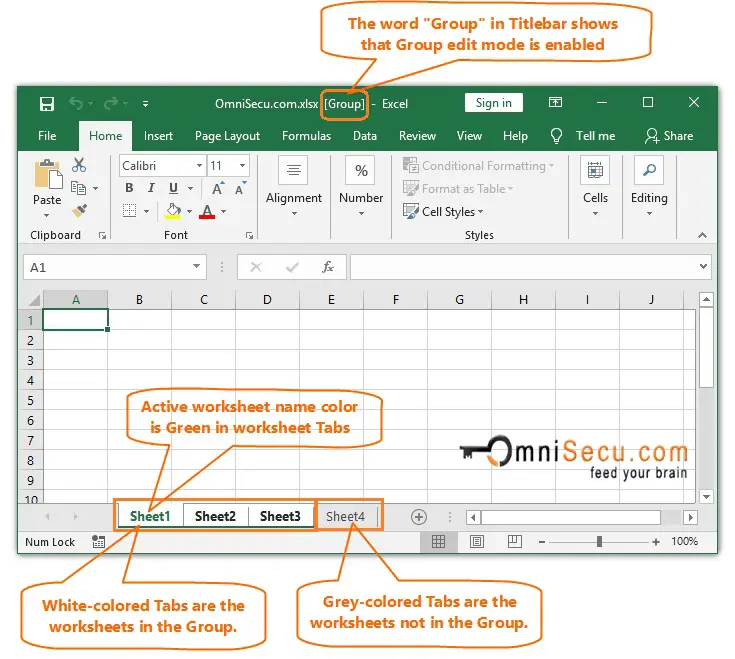Apply the red Font Color swatch
Screen dimensions: 735x659
pyautogui.click(x=207, y=212)
